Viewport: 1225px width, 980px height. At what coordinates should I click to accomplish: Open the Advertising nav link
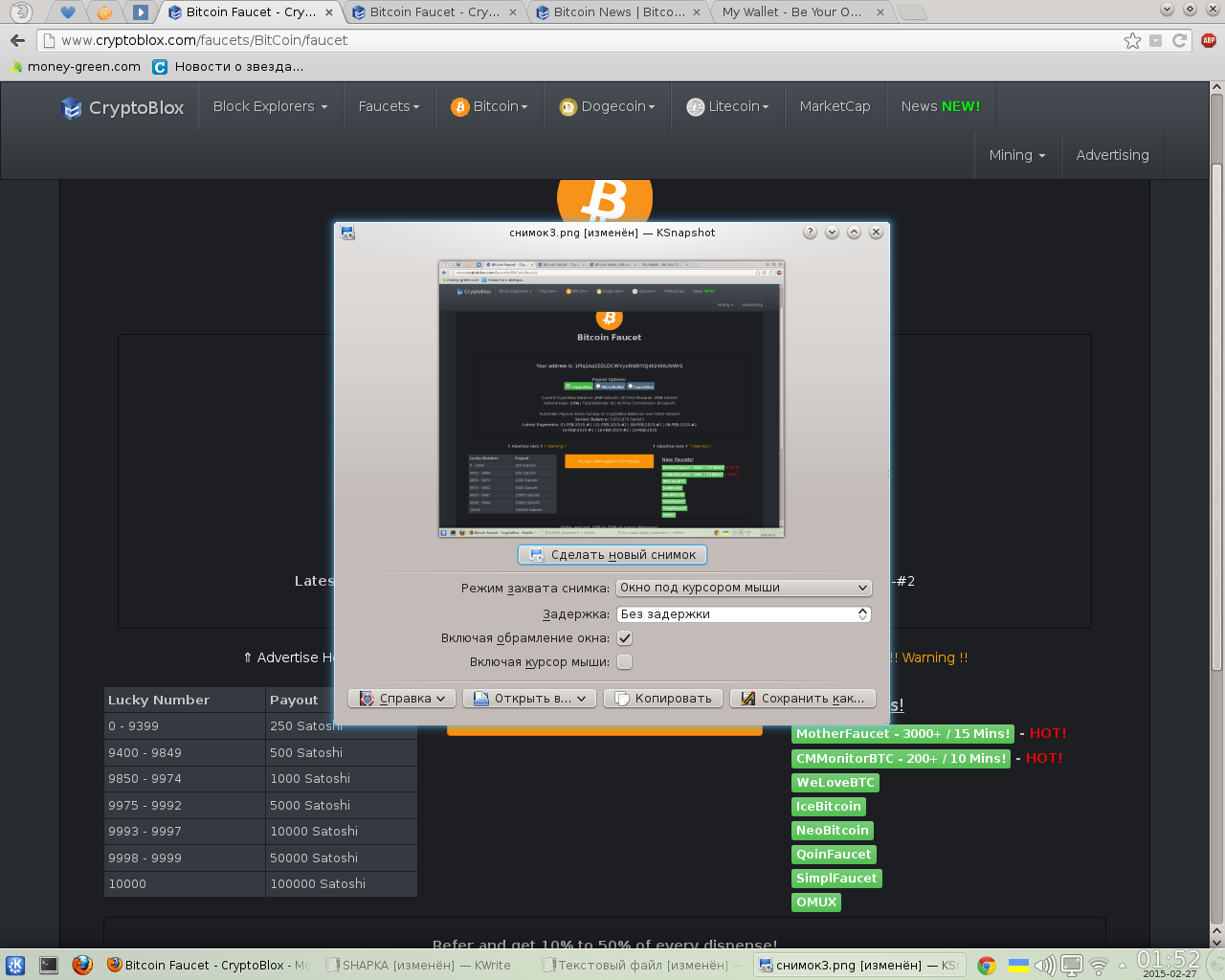click(x=1112, y=155)
